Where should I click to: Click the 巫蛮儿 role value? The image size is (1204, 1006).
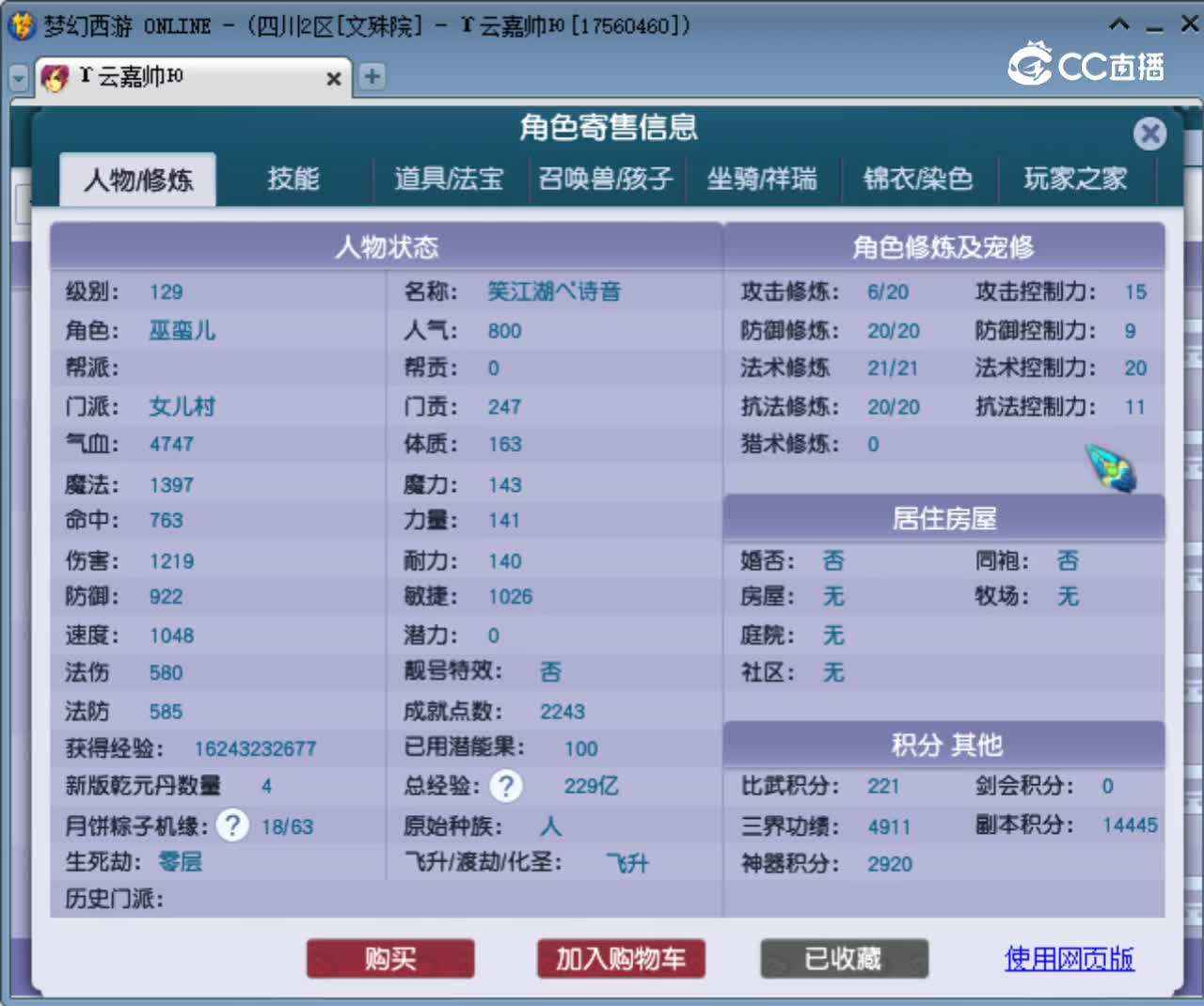[182, 330]
